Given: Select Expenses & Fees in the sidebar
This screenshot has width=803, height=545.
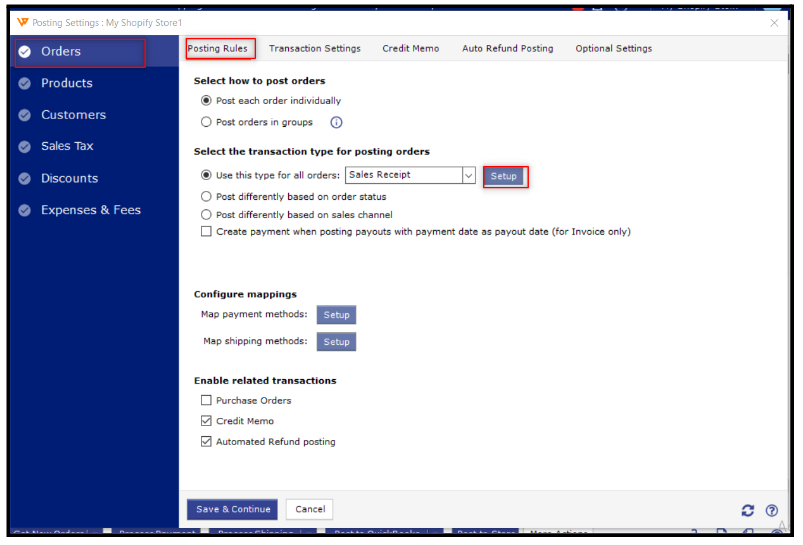Looking at the screenshot, I should (91, 211).
